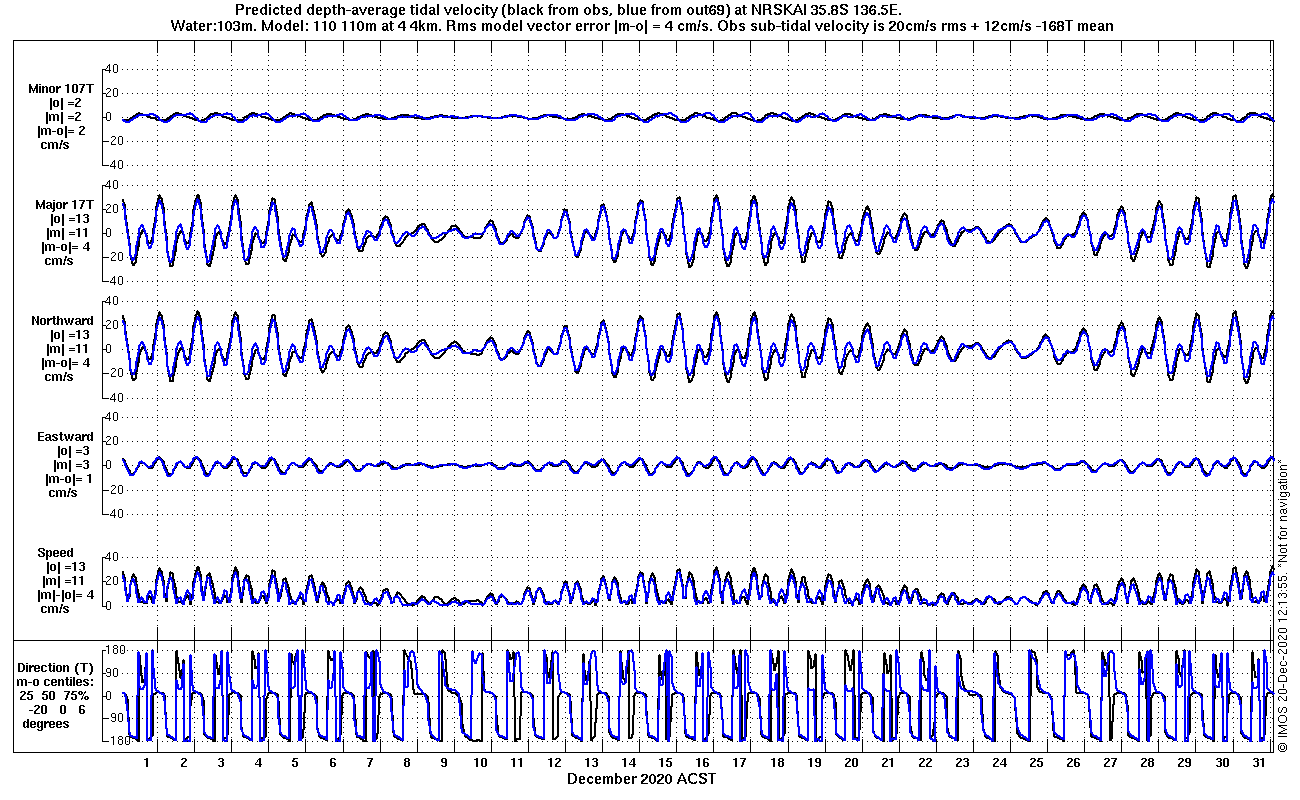Image resolution: width=1300 pixels, height=800 pixels.
Task: Select the 'Northward' panel label
Action: click(x=62, y=321)
